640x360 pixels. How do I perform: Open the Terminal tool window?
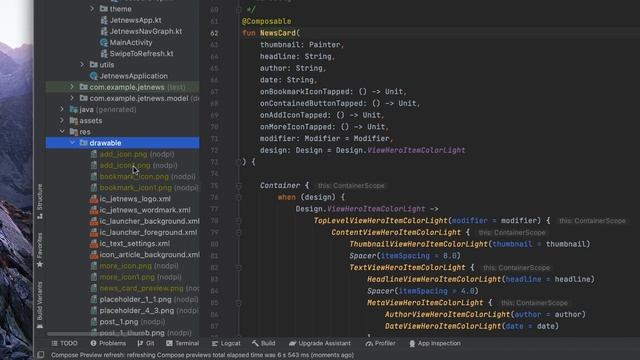(x=182, y=343)
